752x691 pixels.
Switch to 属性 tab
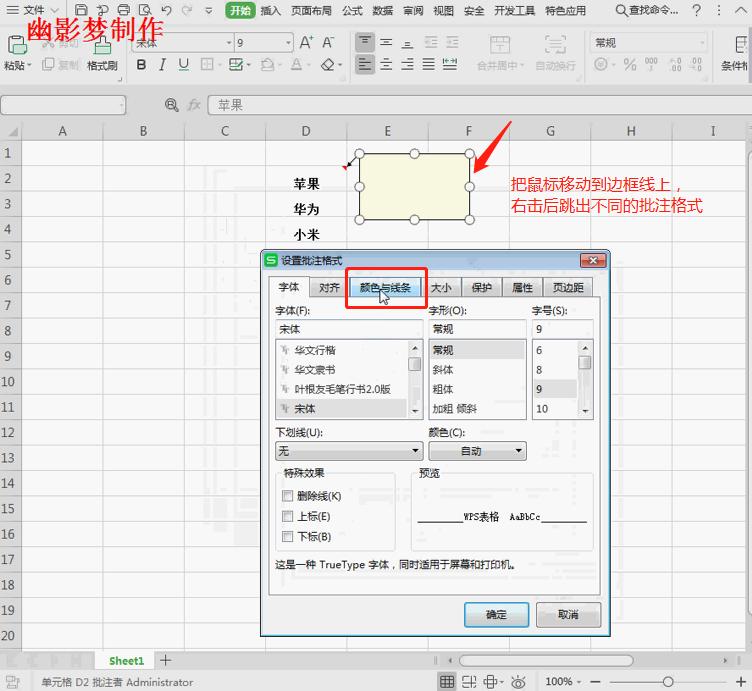pos(522,287)
